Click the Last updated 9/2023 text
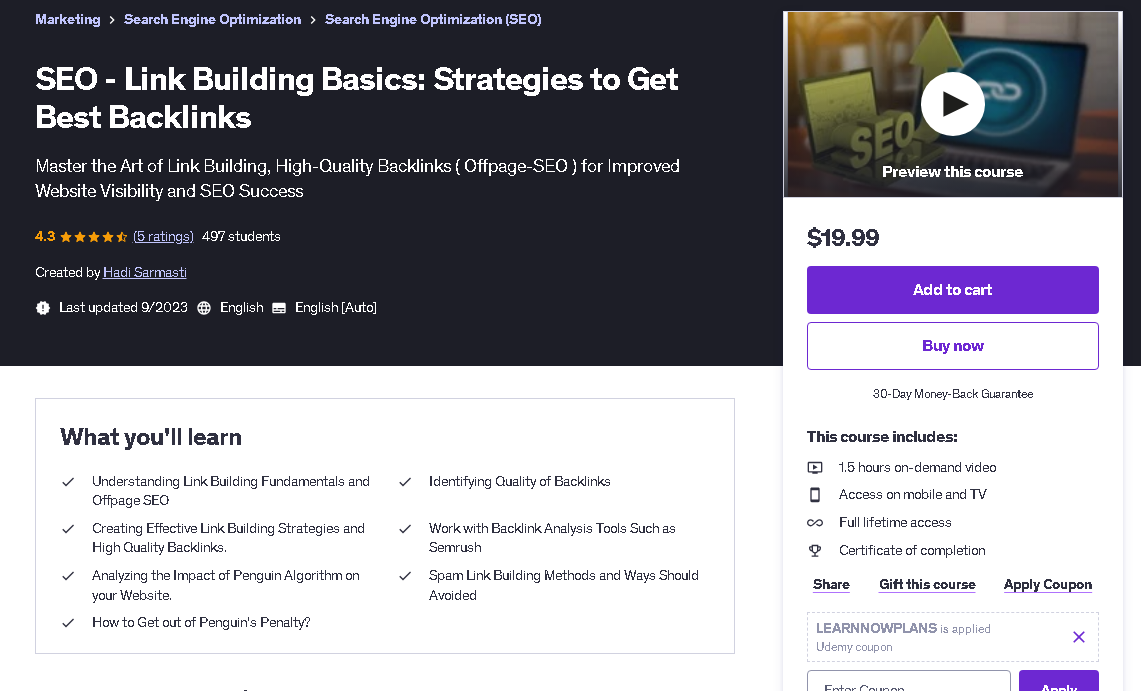This screenshot has width=1141, height=691. click(x=123, y=308)
